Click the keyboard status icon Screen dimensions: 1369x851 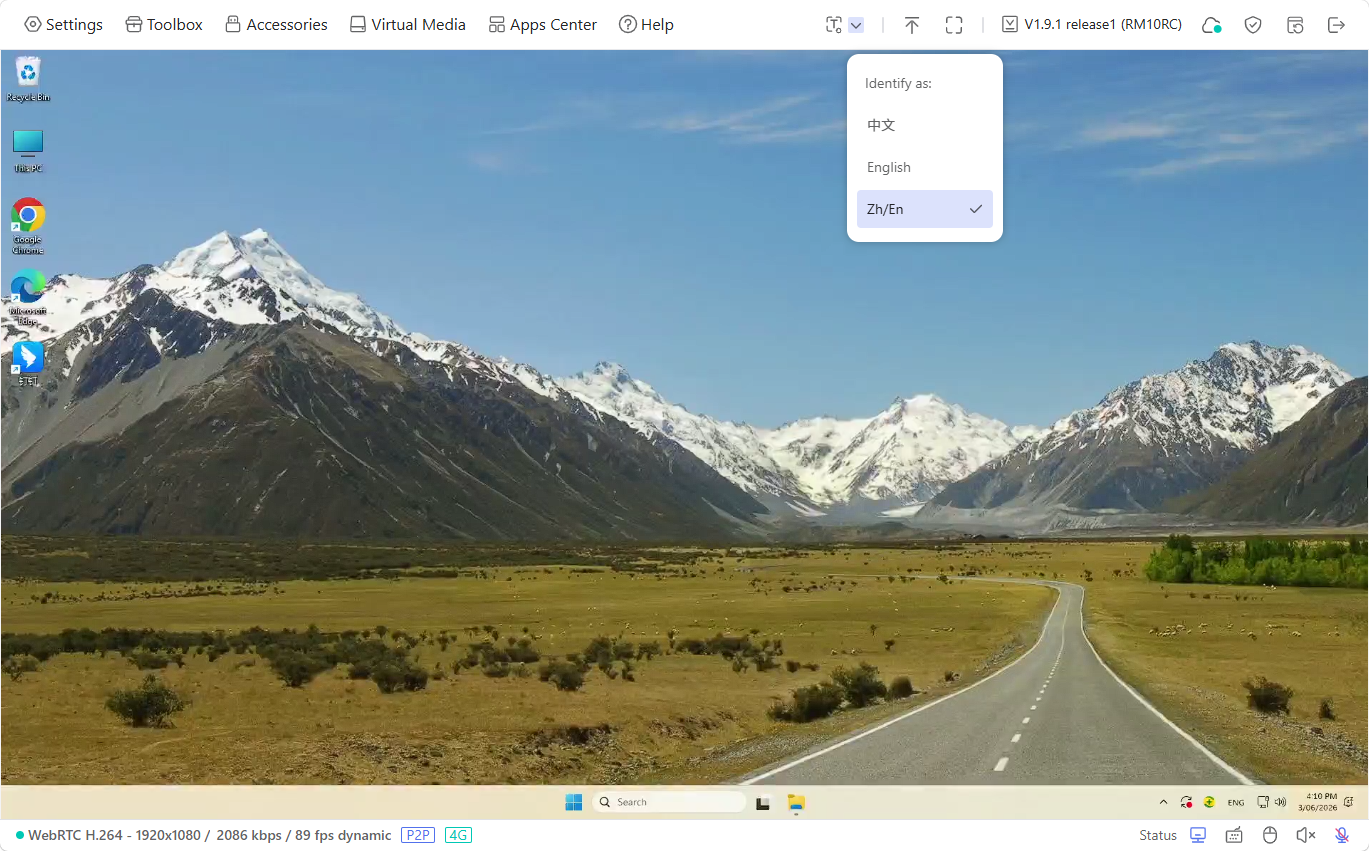pyautogui.click(x=1234, y=835)
